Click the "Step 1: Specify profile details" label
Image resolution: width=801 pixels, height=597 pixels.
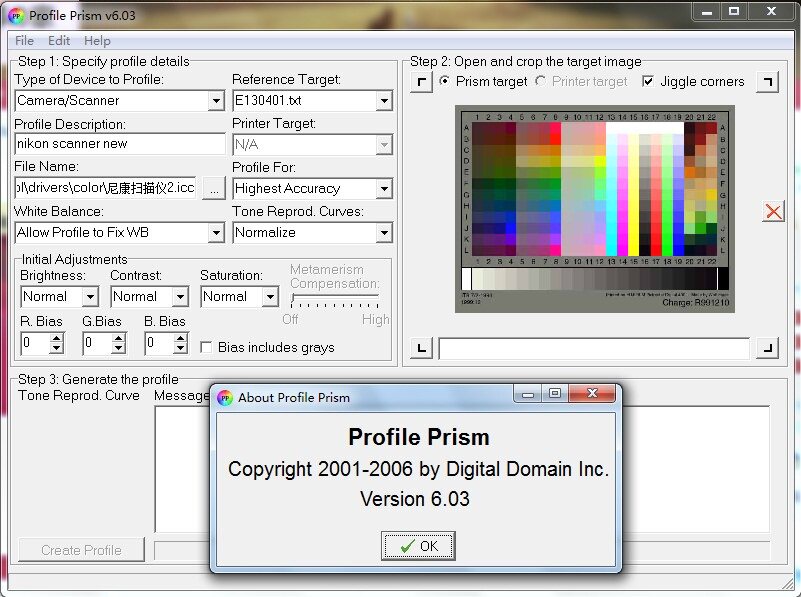104,62
